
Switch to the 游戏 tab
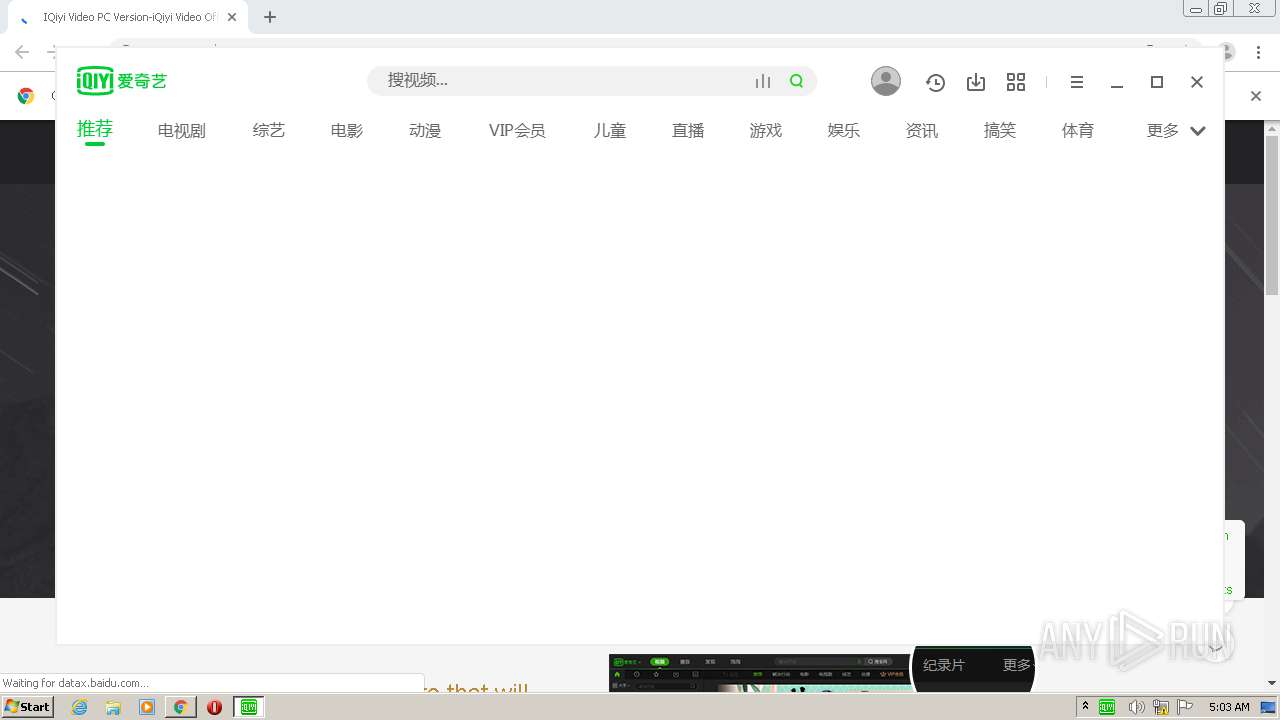(x=766, y=130)
